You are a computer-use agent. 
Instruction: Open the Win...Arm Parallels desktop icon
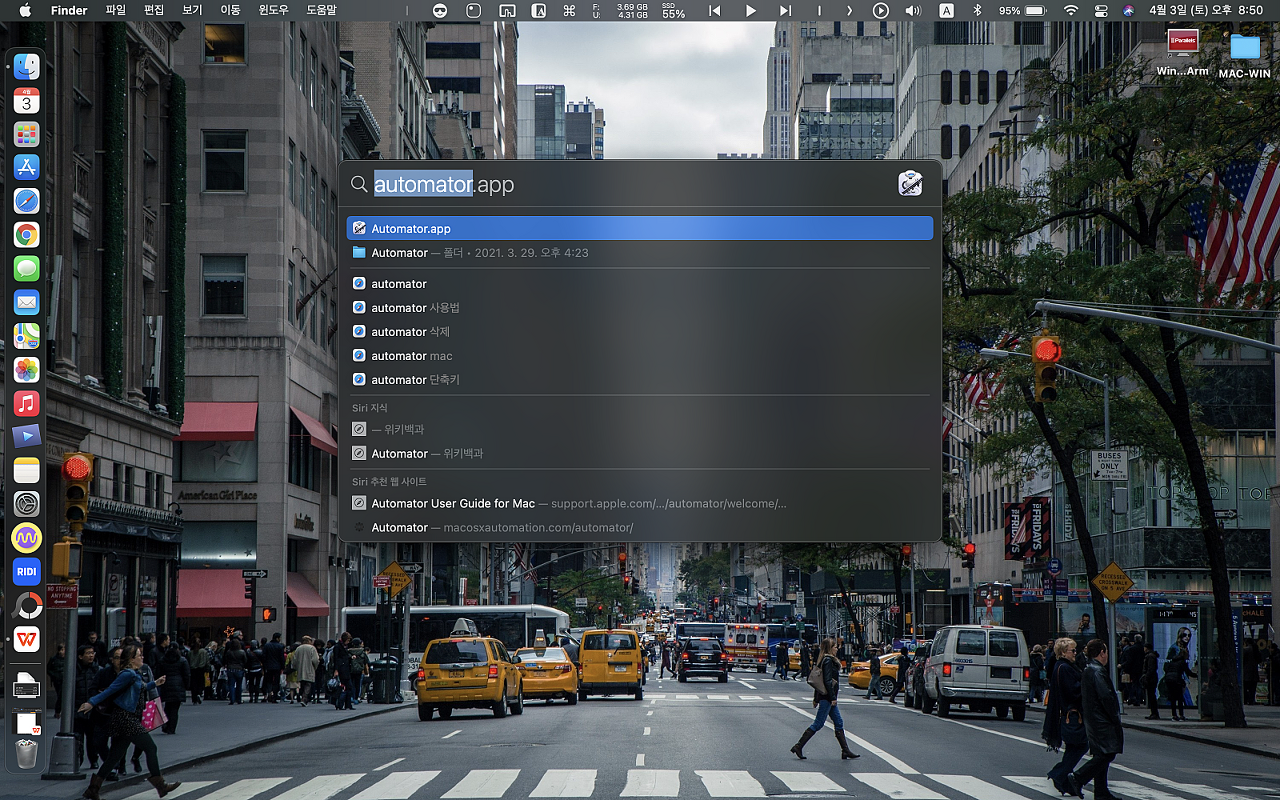click(x=1183, y=53)
